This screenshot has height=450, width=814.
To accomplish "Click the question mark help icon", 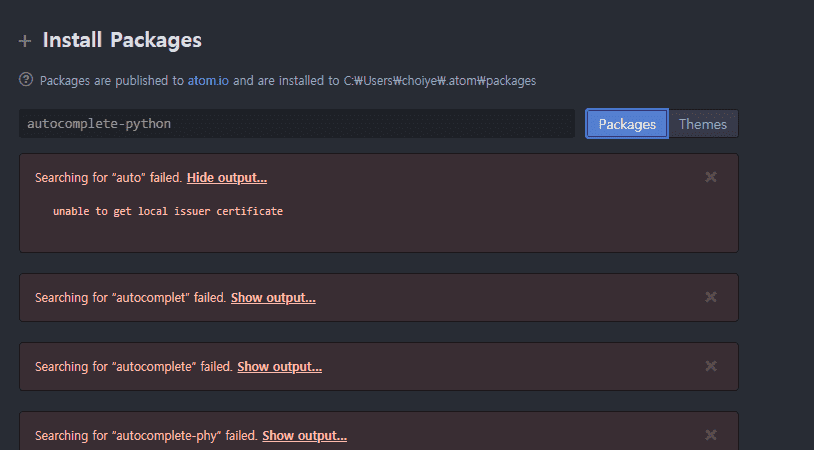I will (26, 80).
